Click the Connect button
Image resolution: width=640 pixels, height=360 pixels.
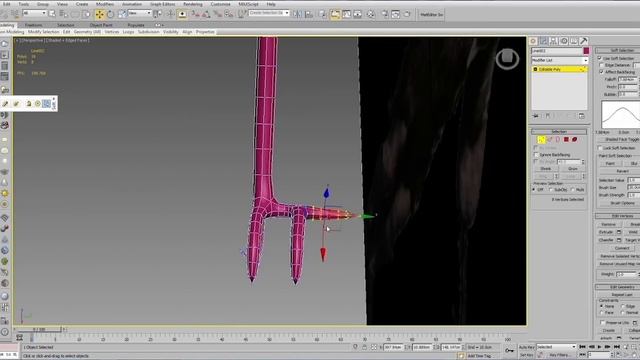pyautogui.click(x=622, y=248)
